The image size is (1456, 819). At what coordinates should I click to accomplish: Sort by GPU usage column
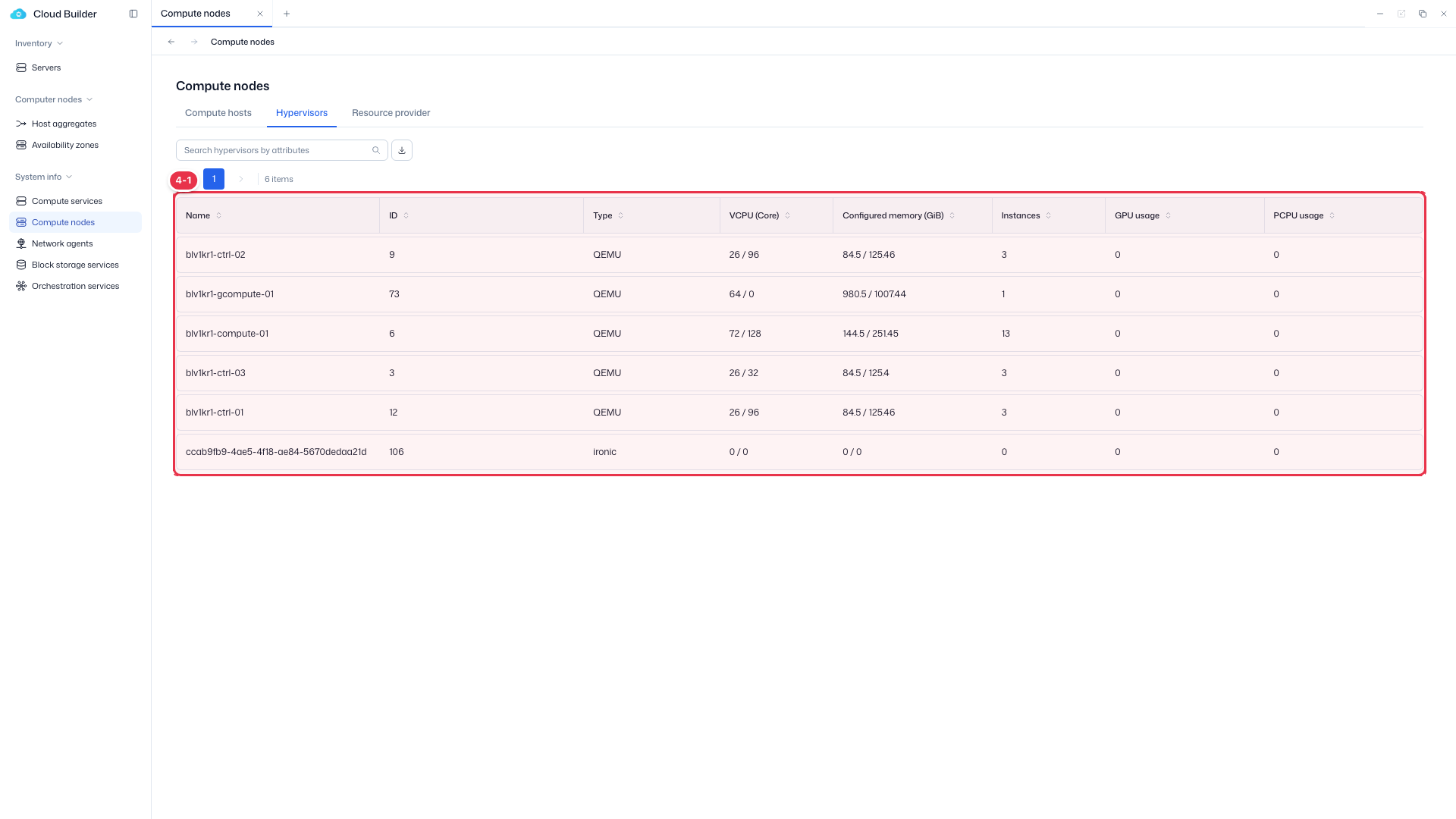pos(1169,215)
